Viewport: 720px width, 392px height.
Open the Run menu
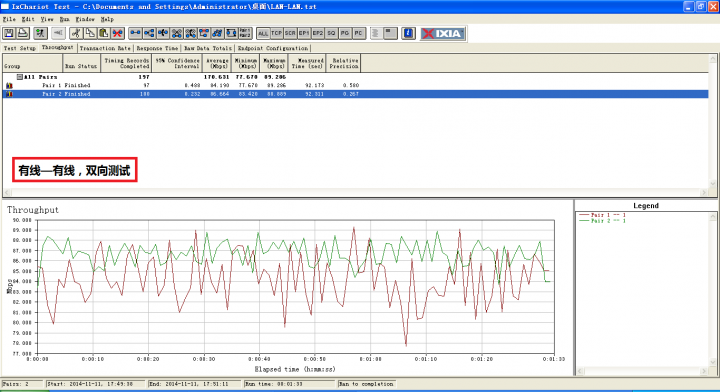tap(64, 19)
